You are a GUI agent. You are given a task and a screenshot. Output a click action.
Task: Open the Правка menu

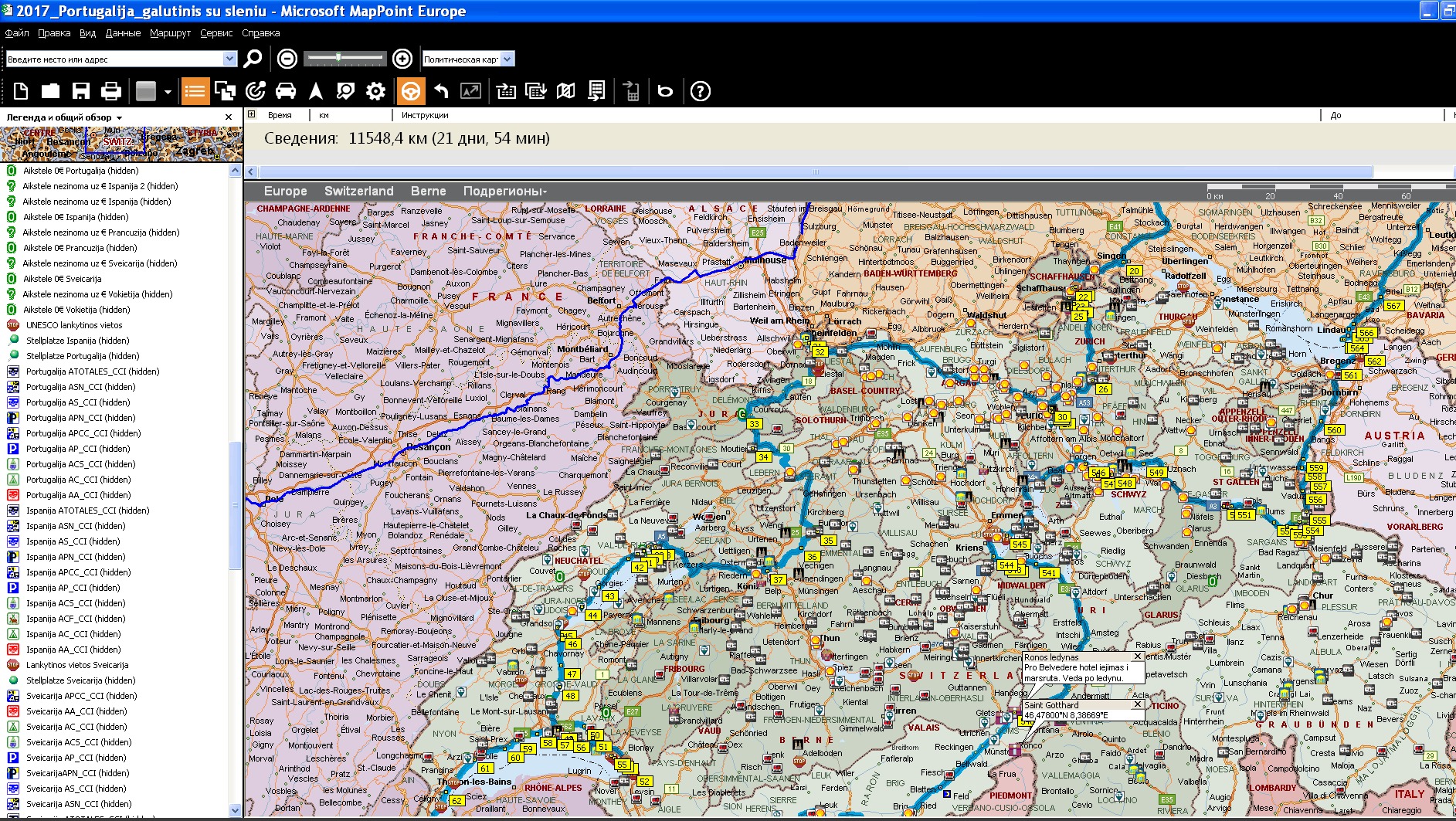click(x=54, y=33)
